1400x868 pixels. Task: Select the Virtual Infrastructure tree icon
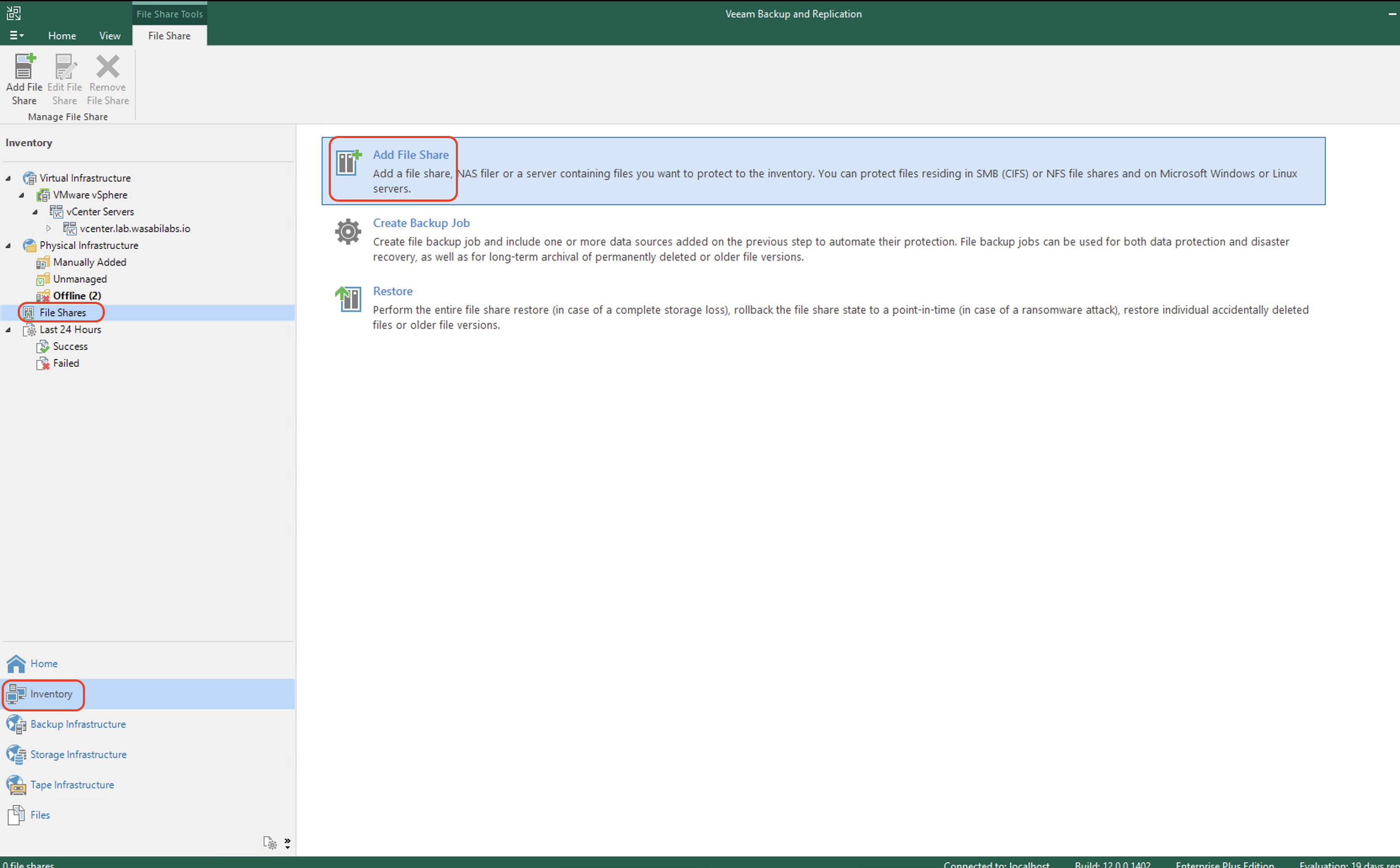coord(29,178)
